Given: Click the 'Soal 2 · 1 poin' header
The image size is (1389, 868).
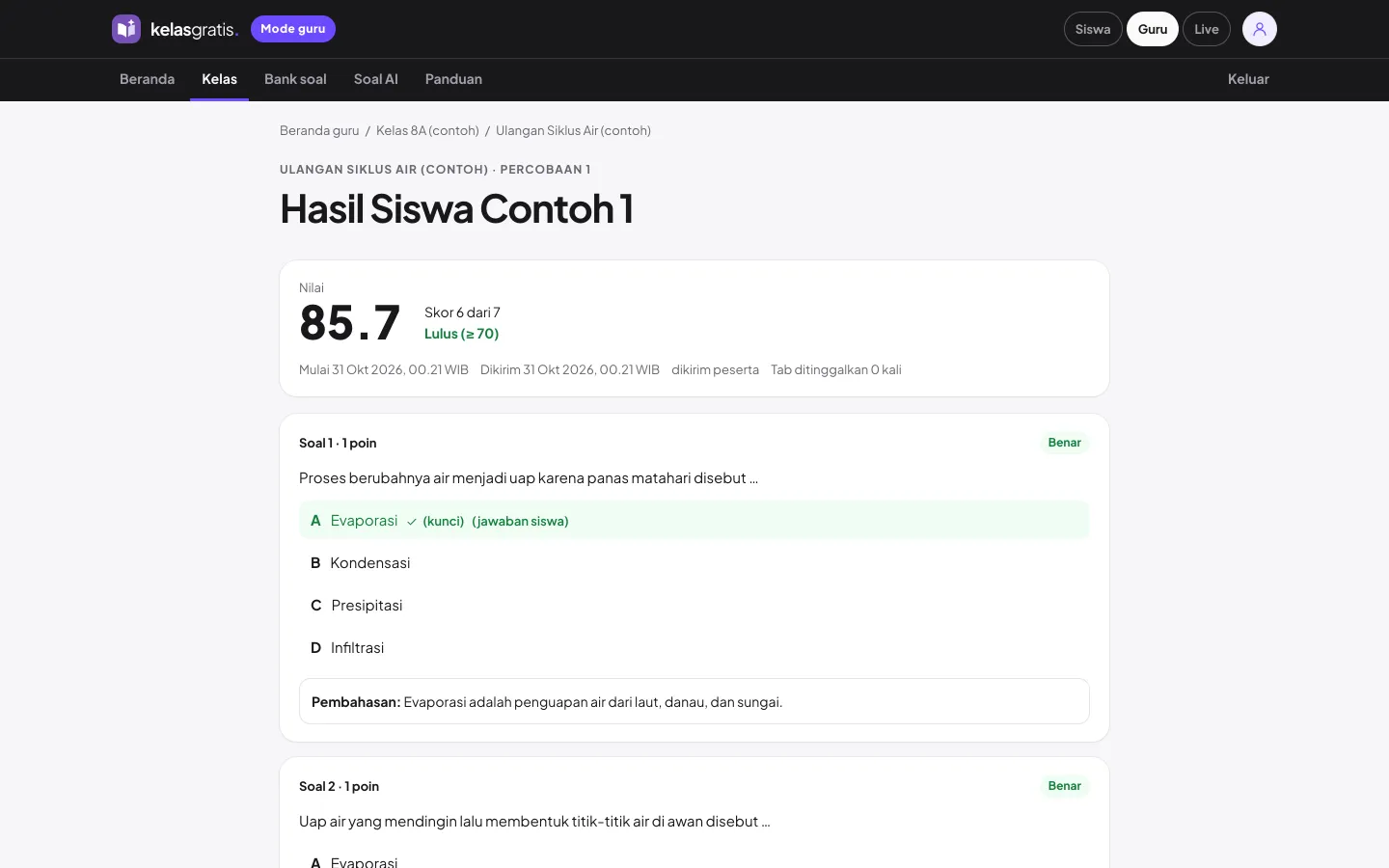Looking at the screenshot, I should 339,786.
